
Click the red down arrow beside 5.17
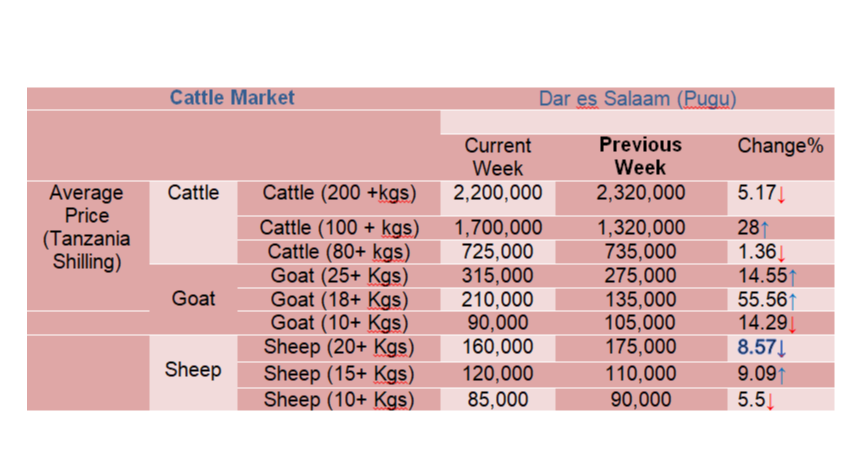pyautogui.click(x=781, y=195)
